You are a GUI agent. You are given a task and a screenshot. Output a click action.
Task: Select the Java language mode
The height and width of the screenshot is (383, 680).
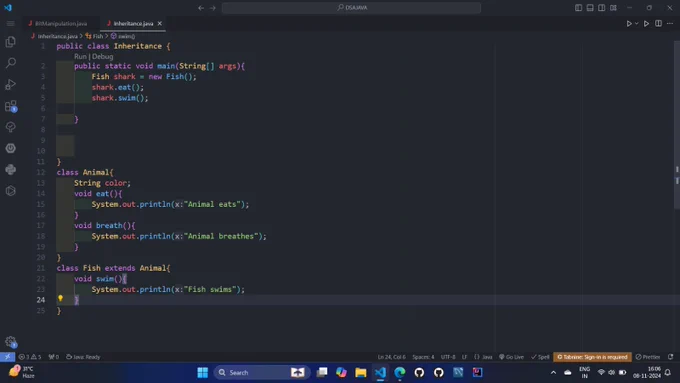[483, 357]
